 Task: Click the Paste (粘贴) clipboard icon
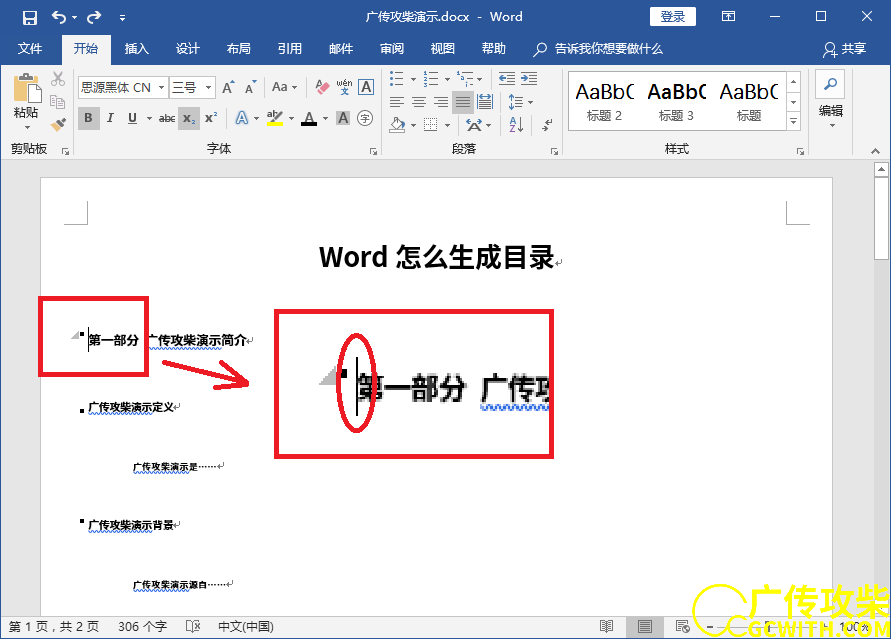(27, 89)
